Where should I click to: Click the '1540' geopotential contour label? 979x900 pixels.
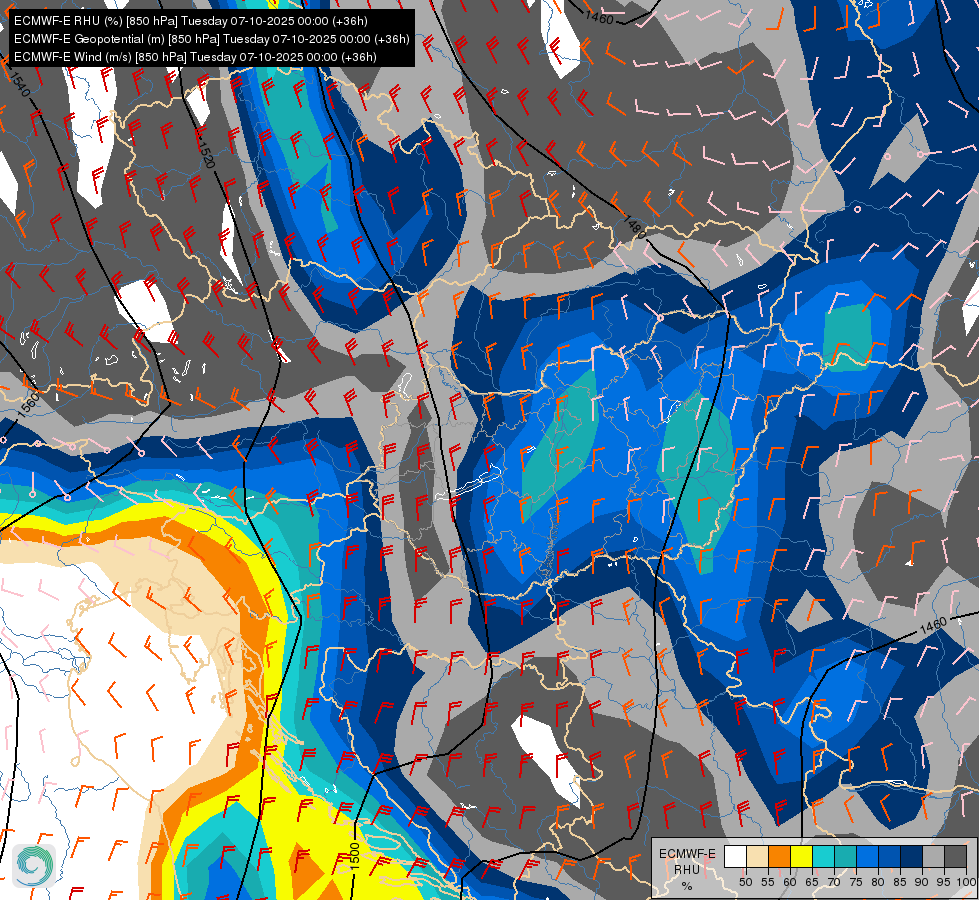coord(19,84)
